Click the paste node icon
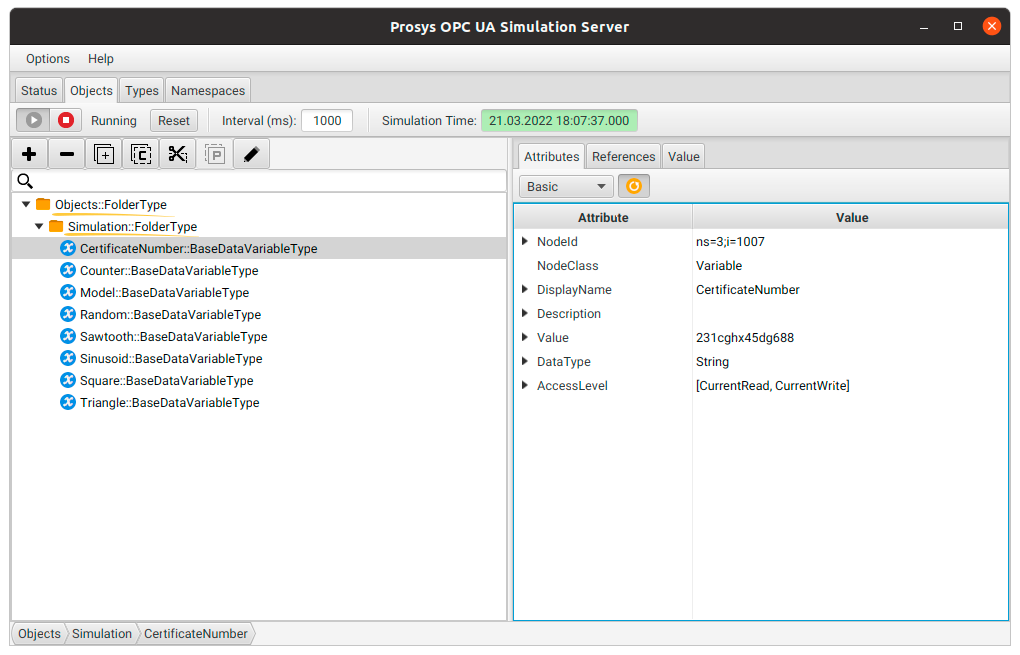 click(x=215, y=154)
